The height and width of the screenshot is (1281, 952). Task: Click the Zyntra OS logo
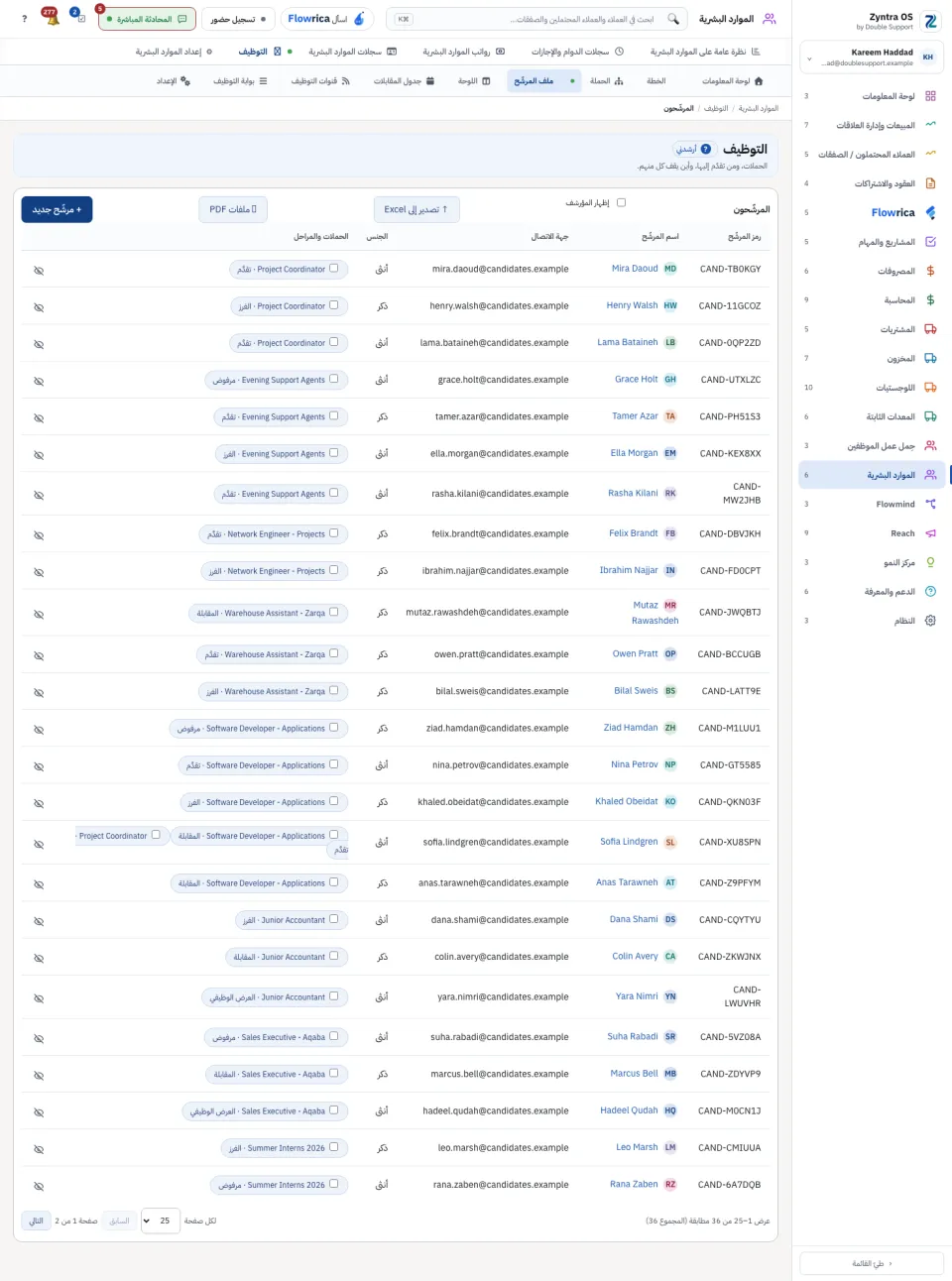930,21
